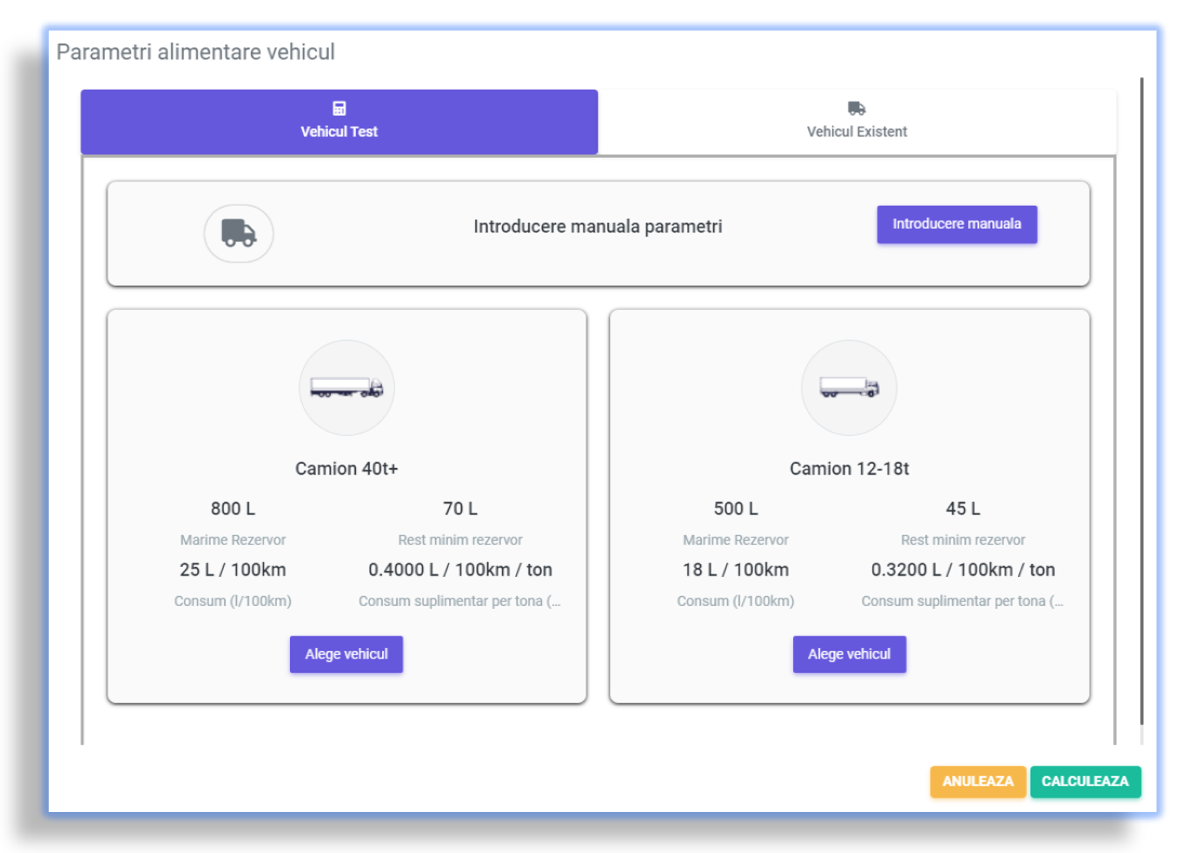1181x853 pixels.
Task: Click the dialog's vertical scrollbar
Action: point(1141,400)
